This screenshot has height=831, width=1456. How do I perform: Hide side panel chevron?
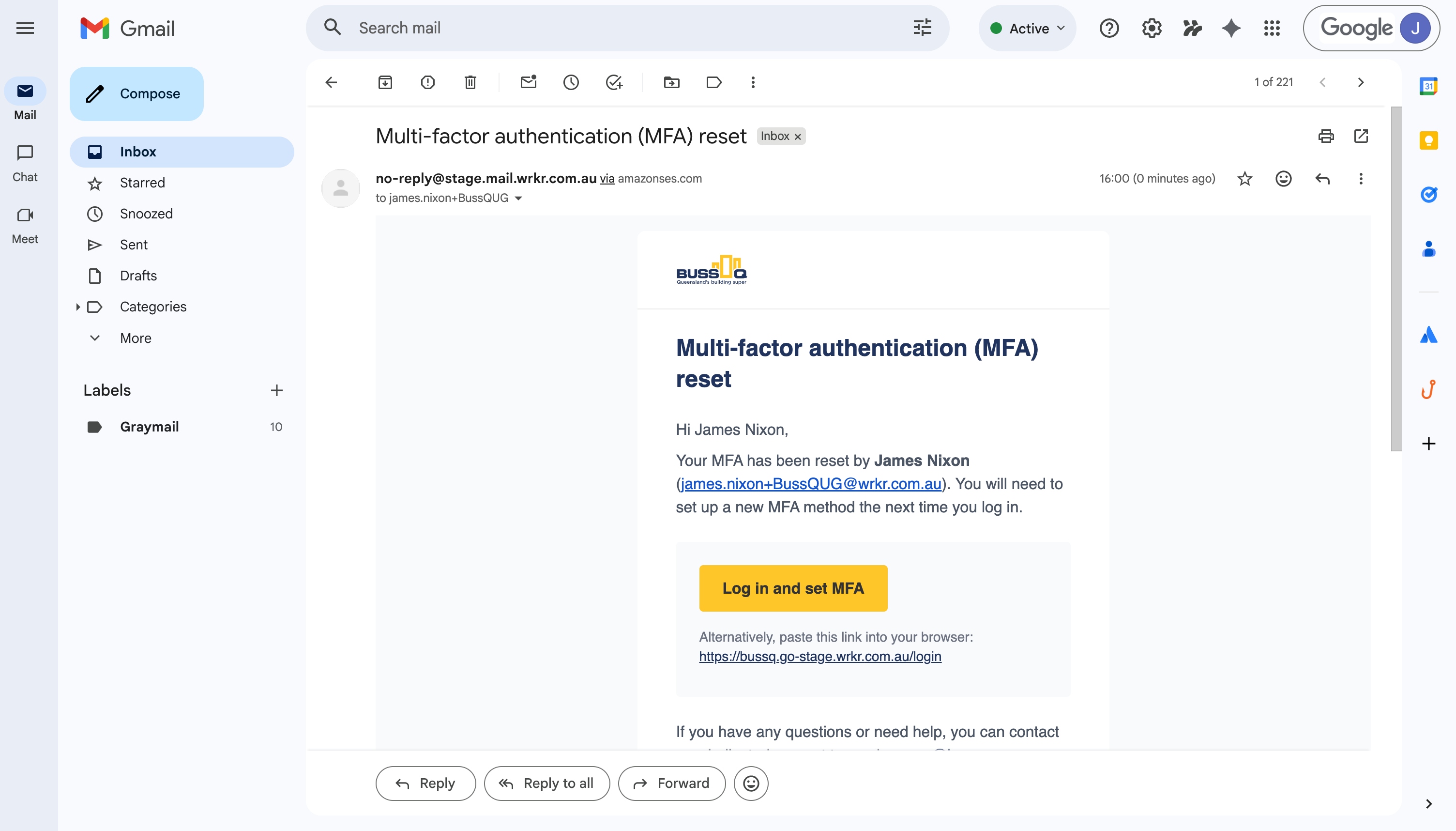[x=1428, y=803]
